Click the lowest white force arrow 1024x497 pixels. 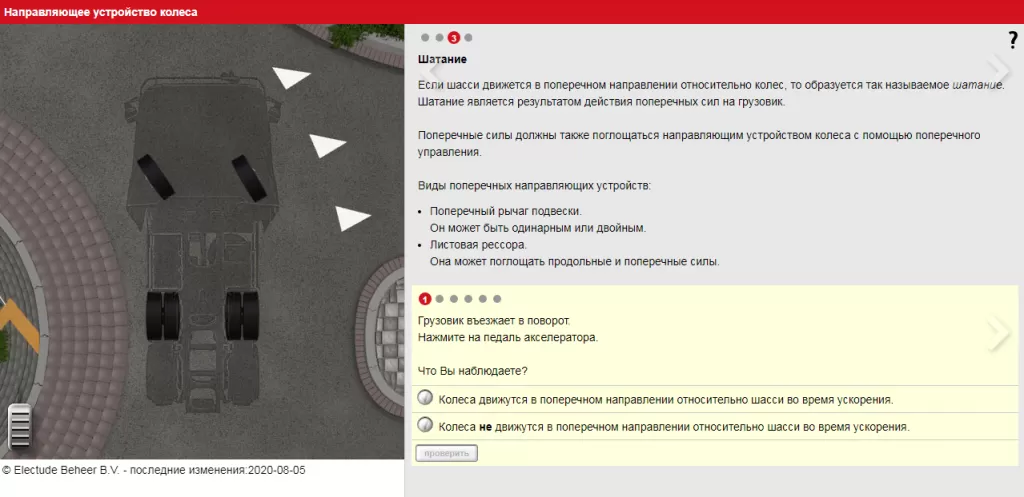tap(352, 218)
